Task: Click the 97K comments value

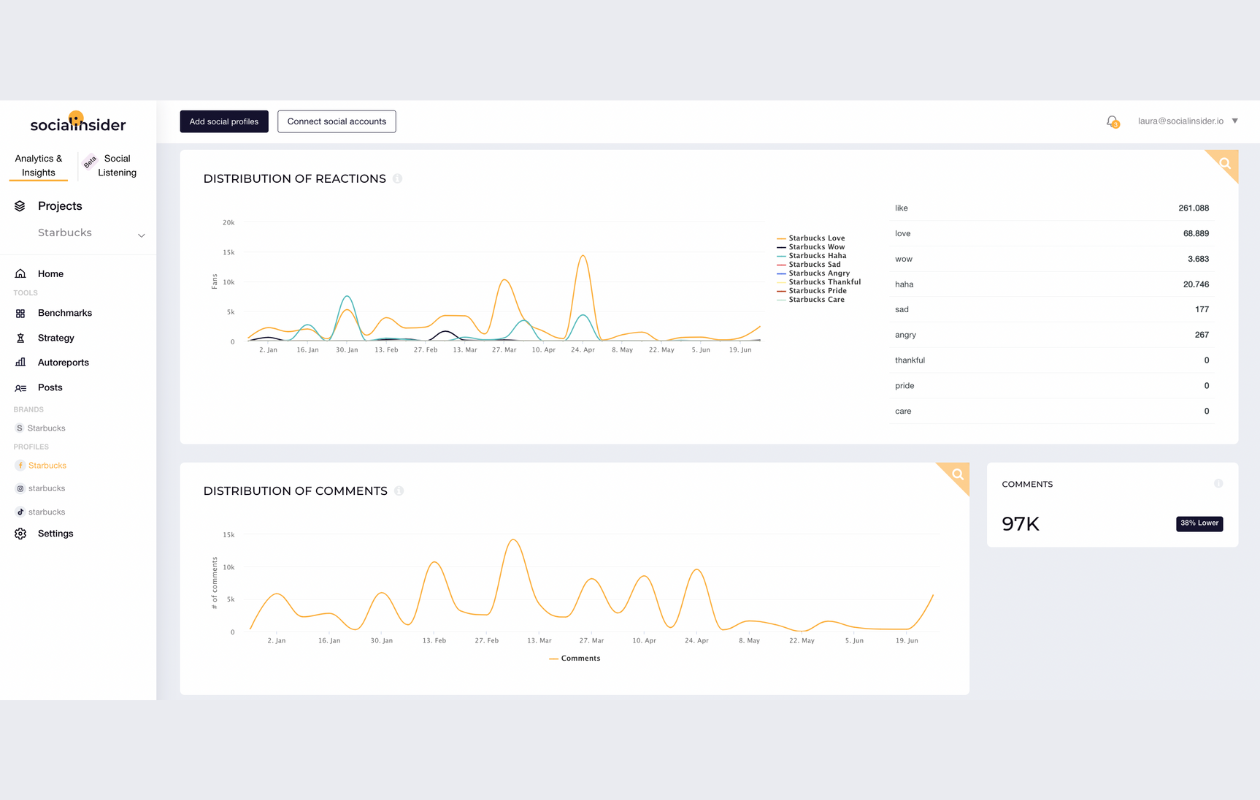Action: 1021,524
